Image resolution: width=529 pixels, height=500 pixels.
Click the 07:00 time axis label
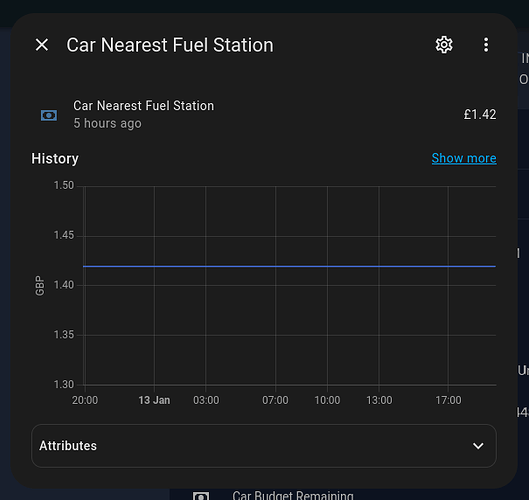pyautogui.click(x=275, y=400)
